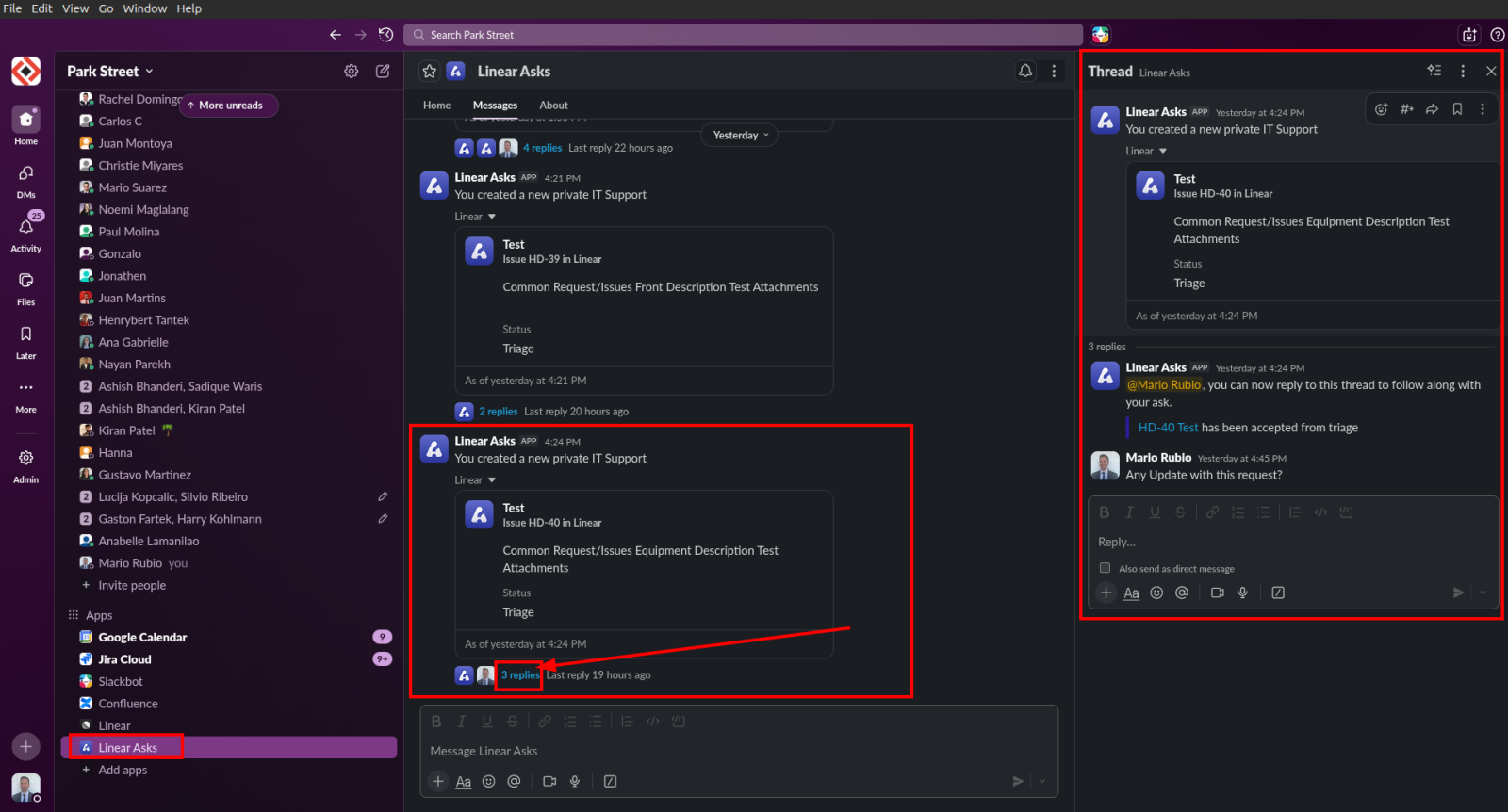Mention someone in the thread reply box
Viewport: 1508px width, 812px height.
pyautogui.click(x=1182, y=593)
